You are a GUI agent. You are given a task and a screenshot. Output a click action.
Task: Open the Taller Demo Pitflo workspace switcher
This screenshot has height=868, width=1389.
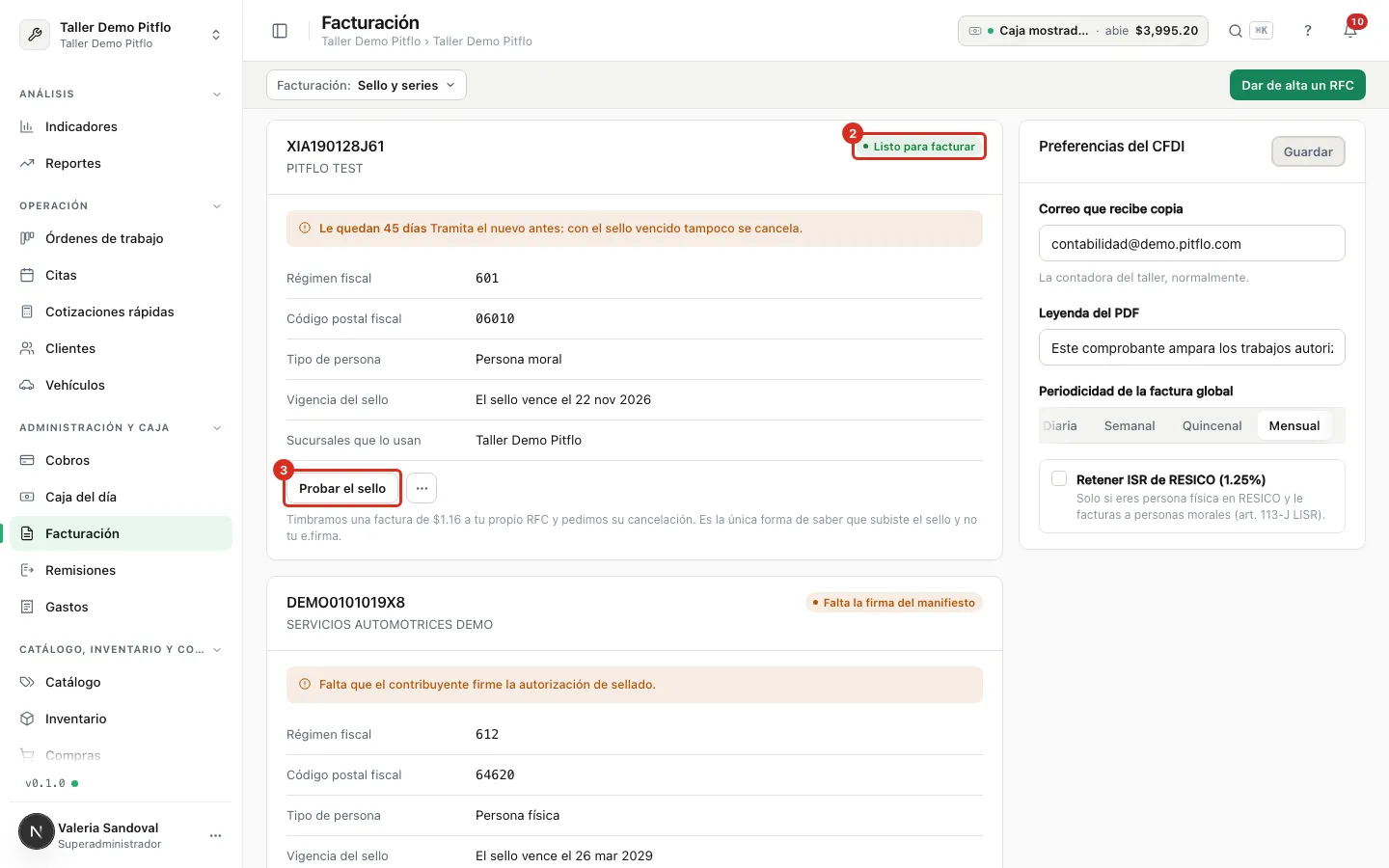click(122, 35)
